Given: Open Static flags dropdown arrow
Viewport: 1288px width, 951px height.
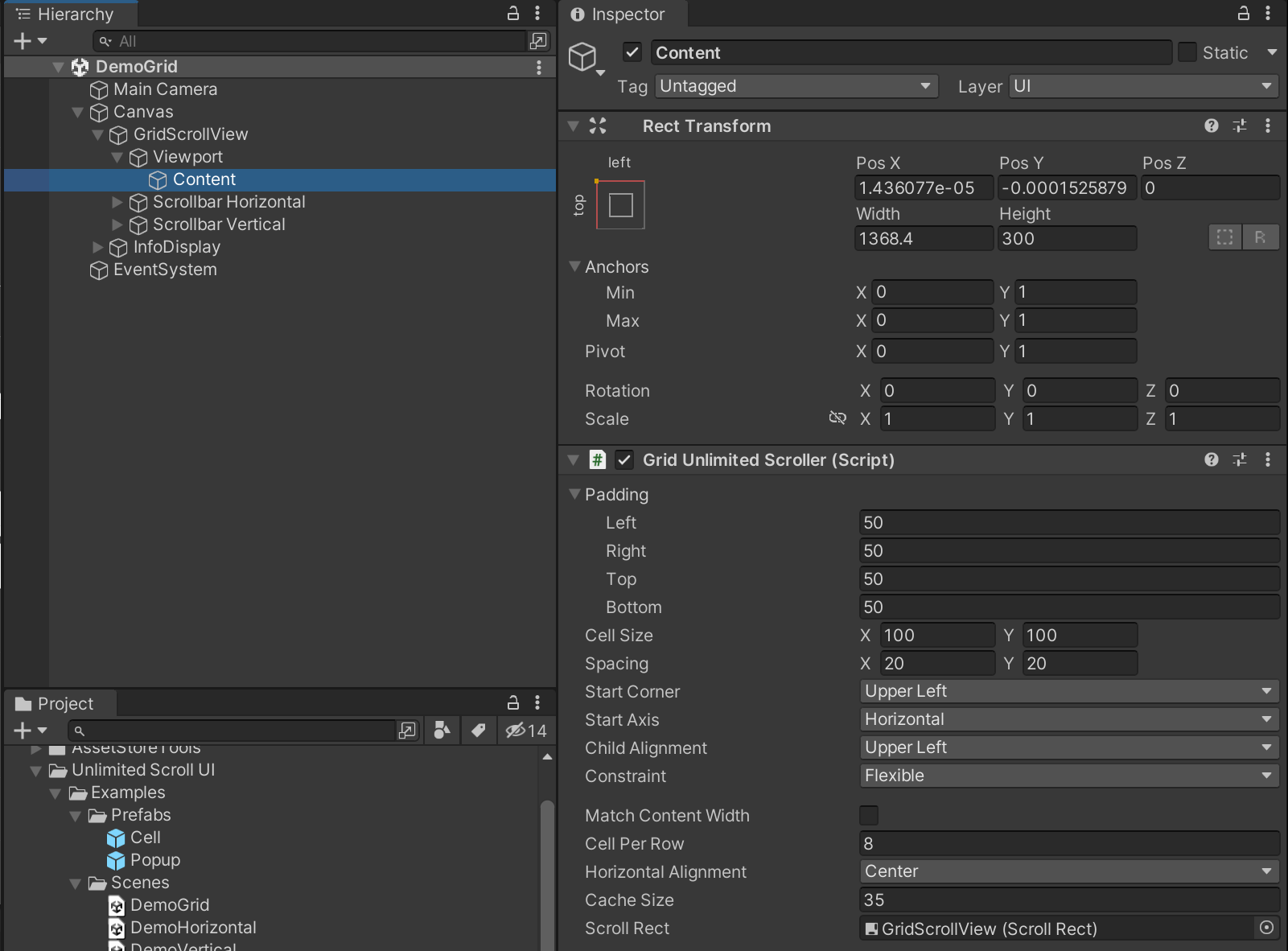Looking at the screenshot, I should pyautogui.click(x=1272, y=52).
